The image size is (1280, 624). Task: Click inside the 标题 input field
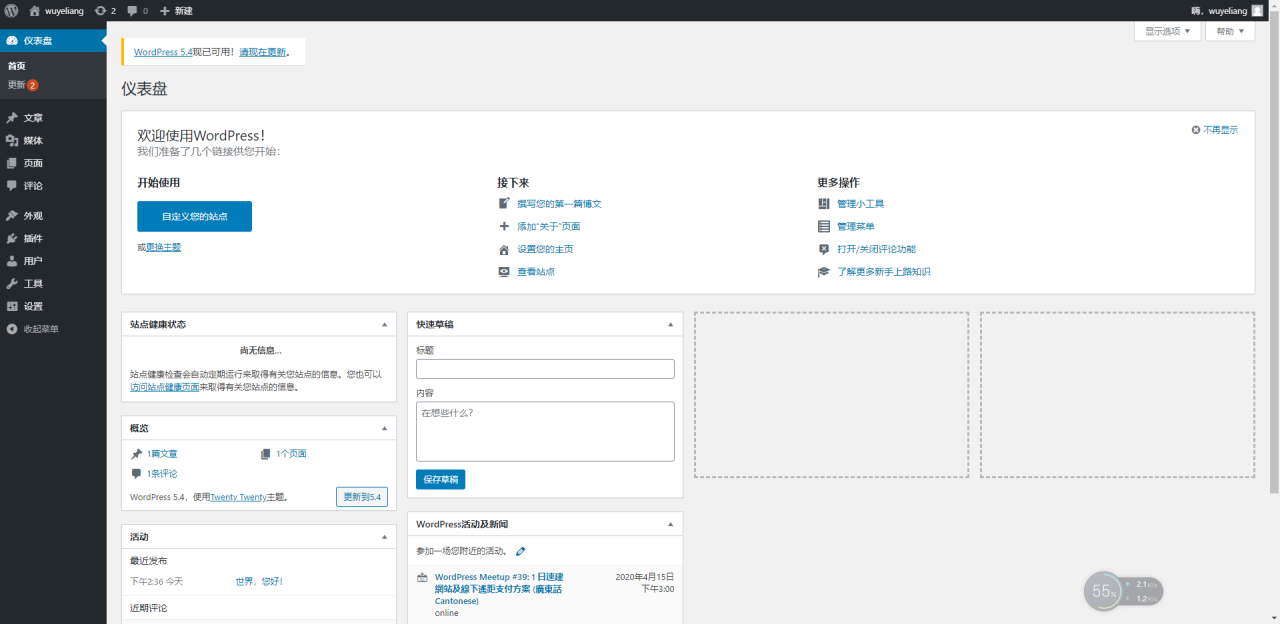pos(545,368)
